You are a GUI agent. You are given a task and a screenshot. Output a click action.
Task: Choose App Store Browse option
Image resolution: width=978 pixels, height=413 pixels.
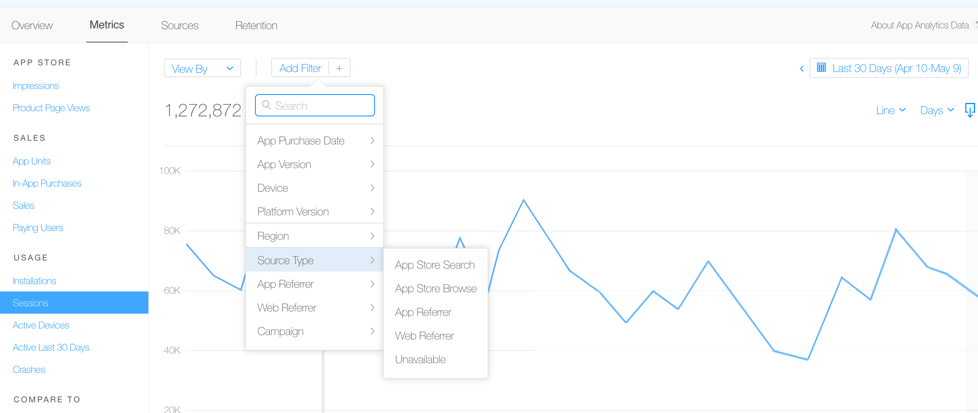point(435,289)
